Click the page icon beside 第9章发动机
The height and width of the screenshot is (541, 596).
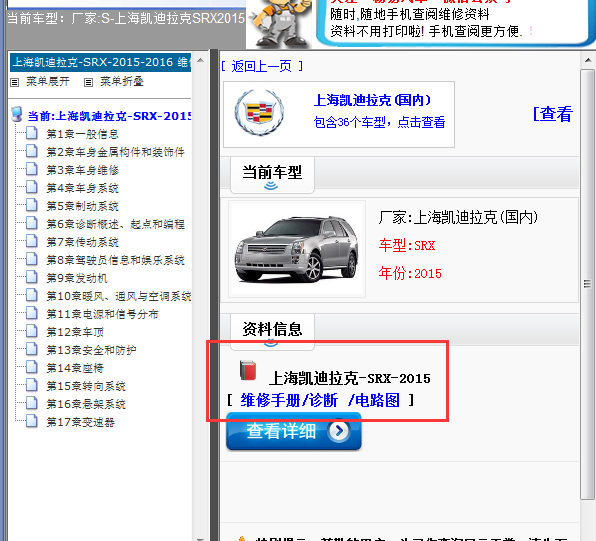tap(32, 278)
